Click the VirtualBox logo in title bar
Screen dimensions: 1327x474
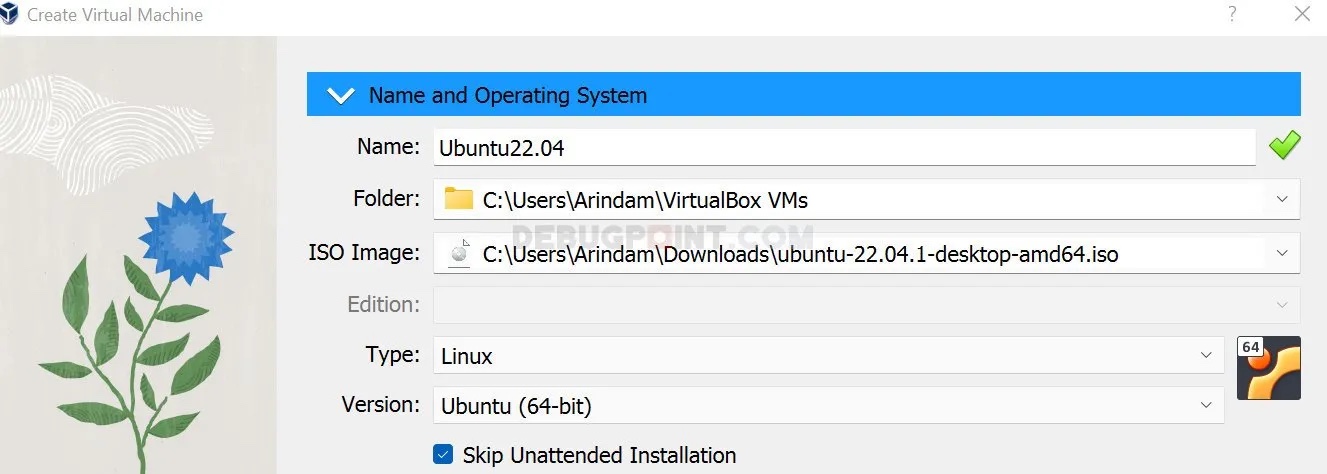coord(10,15)
